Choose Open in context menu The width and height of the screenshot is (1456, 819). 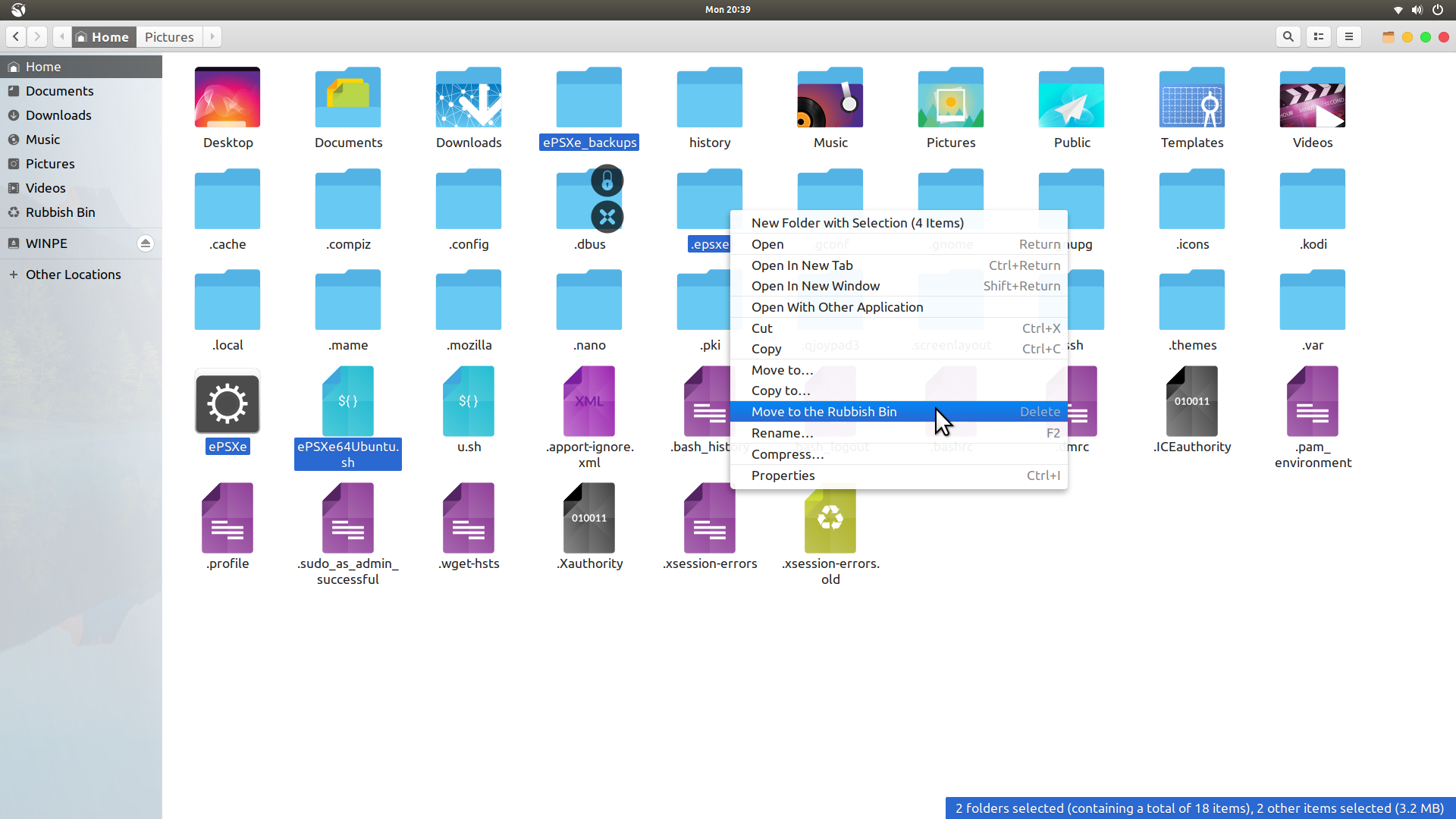click(899, 244)
